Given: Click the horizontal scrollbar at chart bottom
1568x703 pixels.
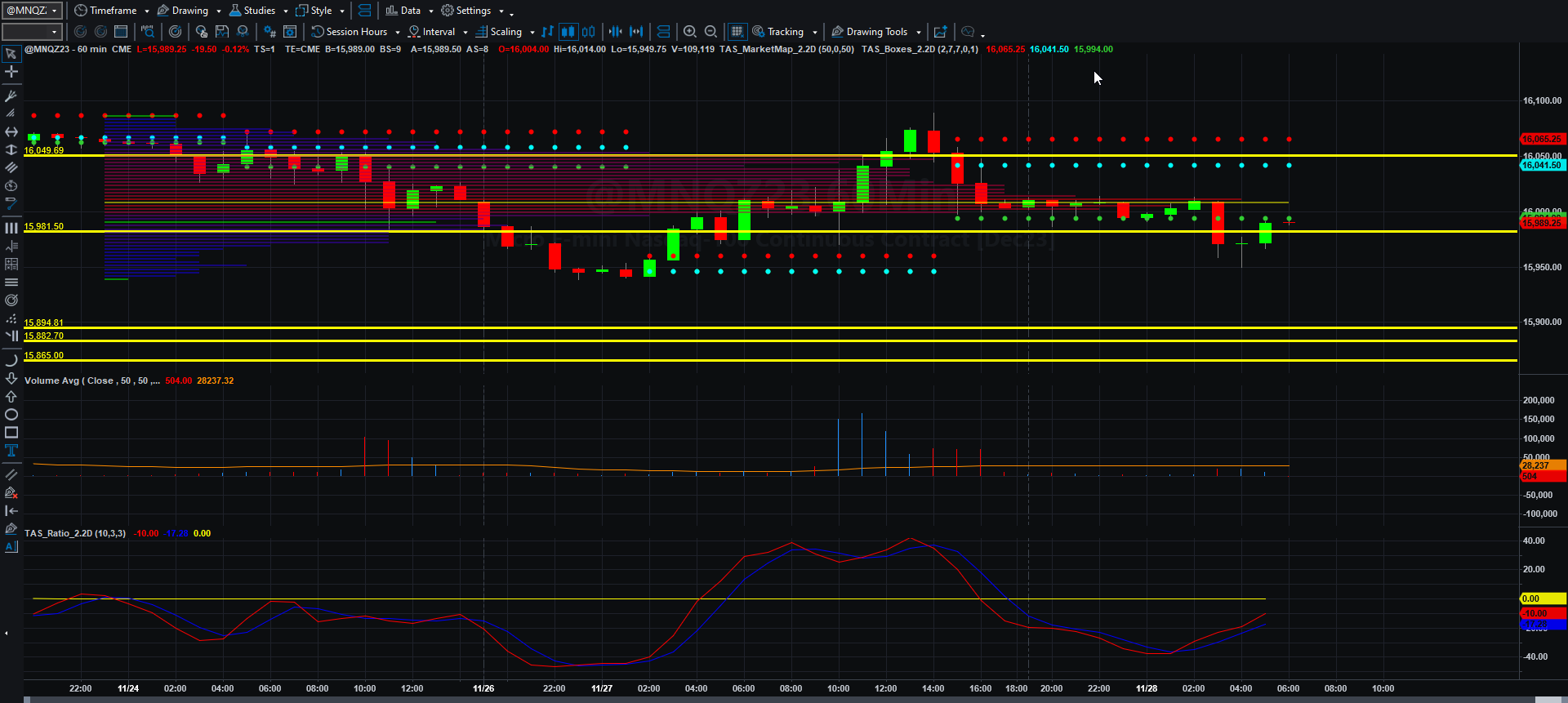Looking at the screenshot, I should [x=784, y=700].
